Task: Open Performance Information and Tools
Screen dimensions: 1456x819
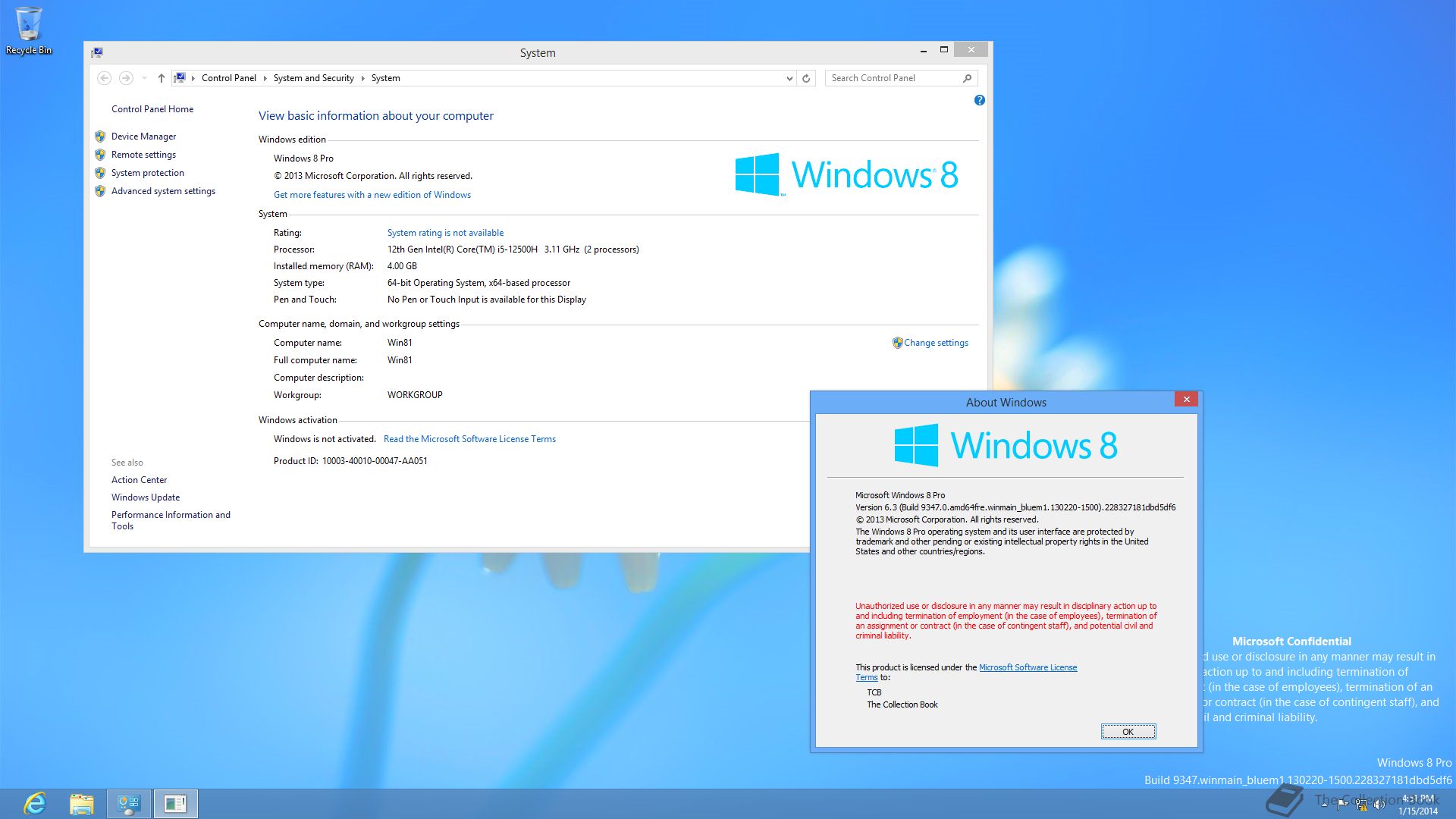Action: pos(171,520)
